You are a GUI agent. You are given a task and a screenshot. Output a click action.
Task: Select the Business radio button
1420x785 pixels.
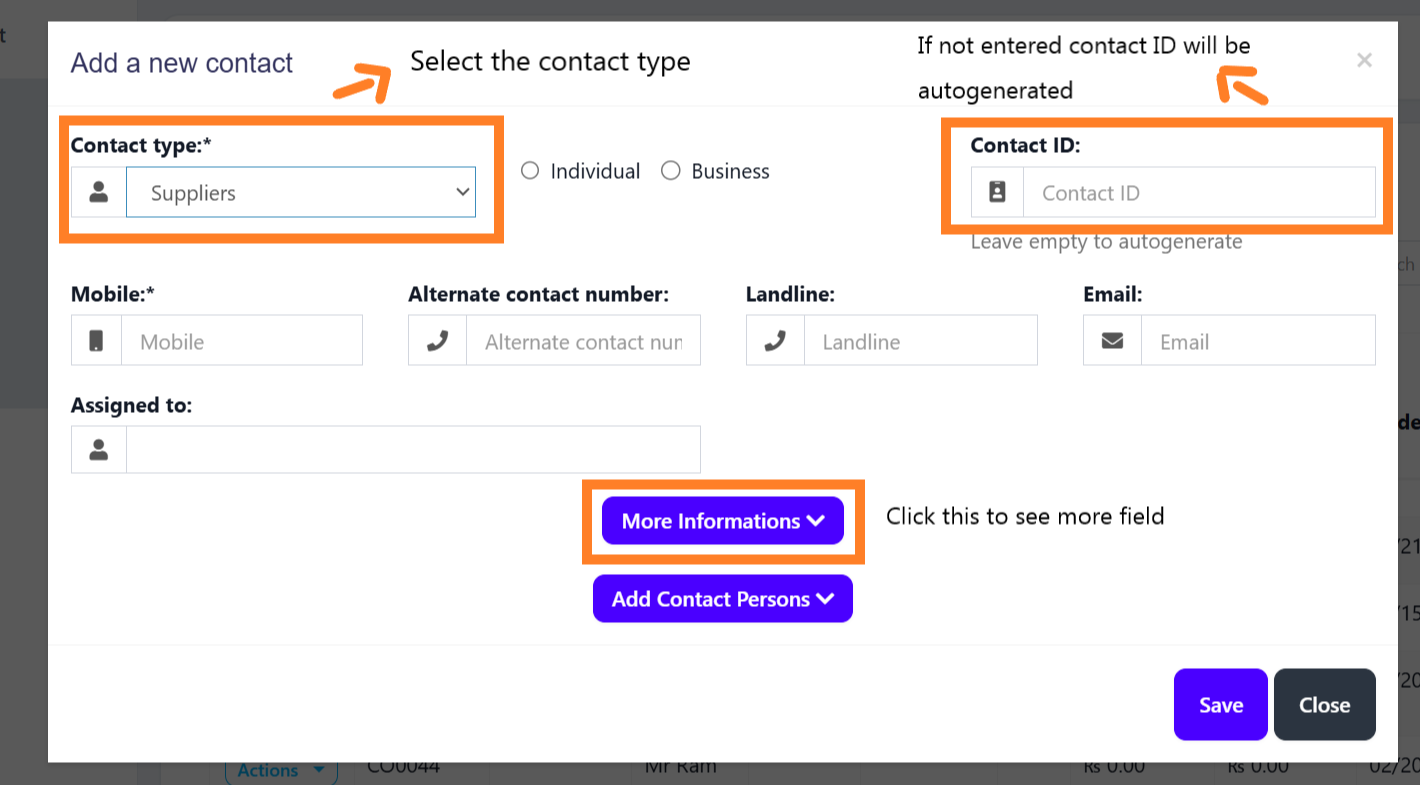(x=671, y=171)
